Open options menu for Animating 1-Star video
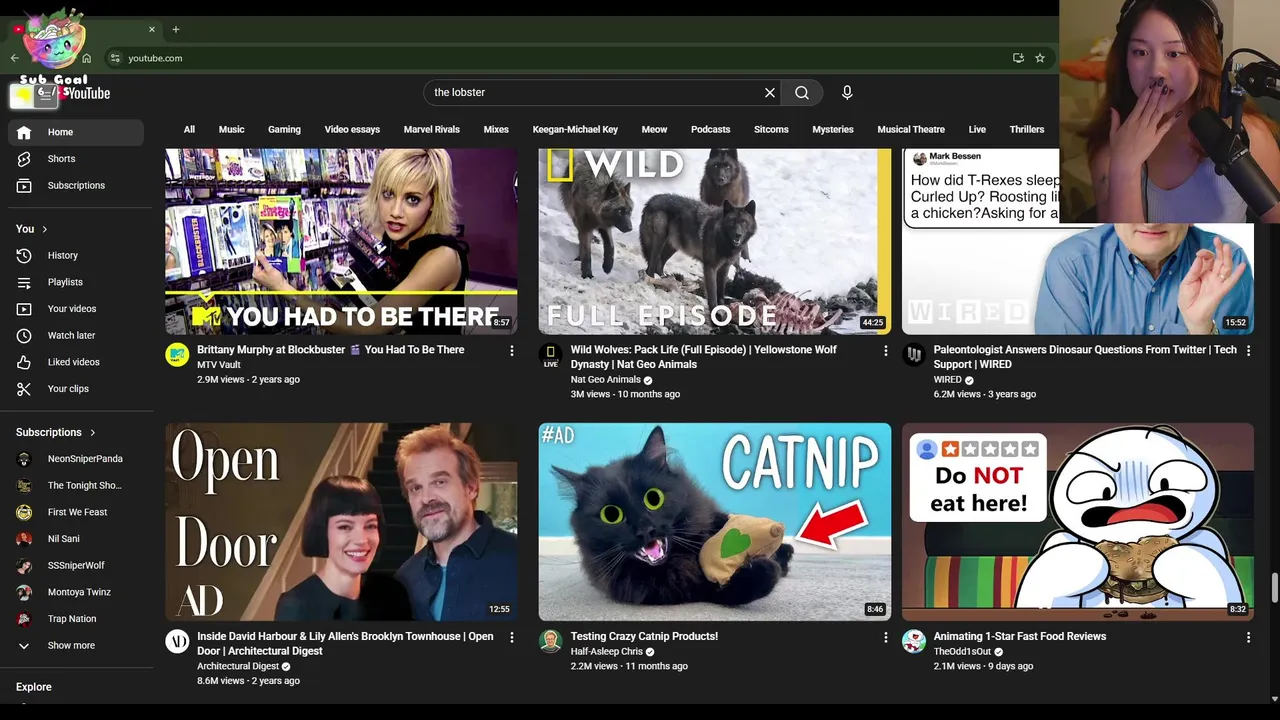The image size is (1280, 720). click(1248, 637)
